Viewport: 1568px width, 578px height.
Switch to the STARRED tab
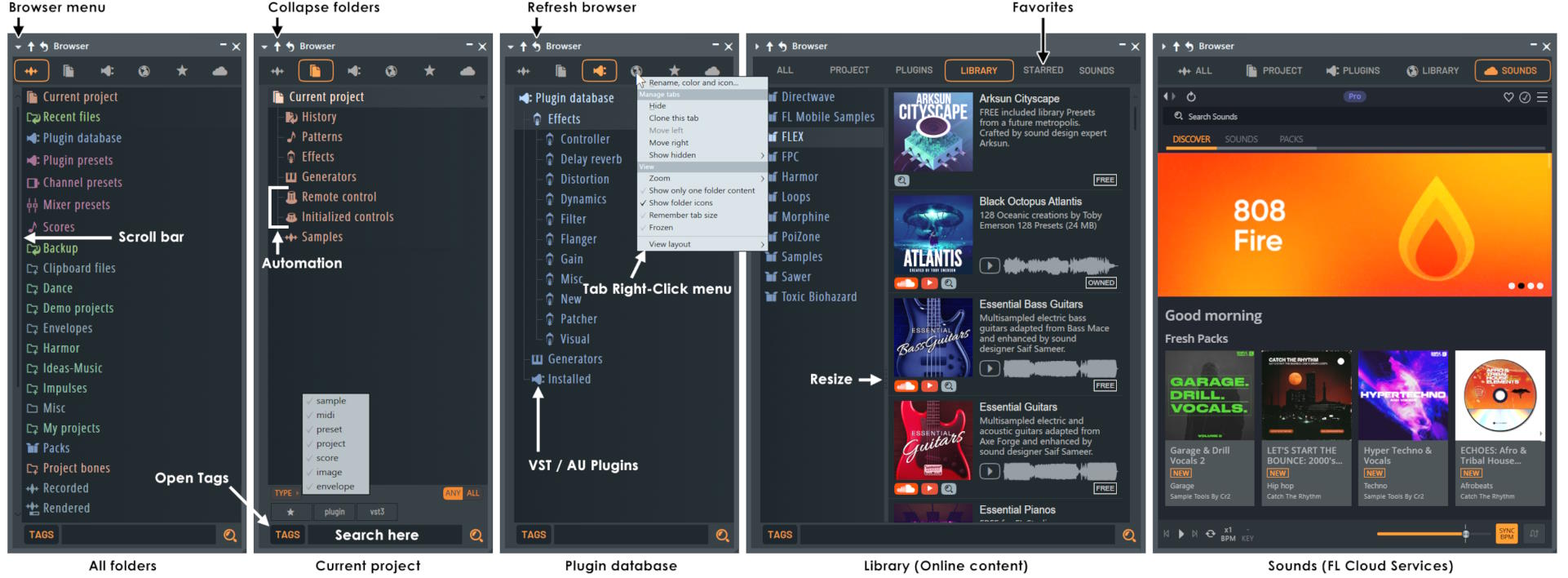click(1043, 70)
